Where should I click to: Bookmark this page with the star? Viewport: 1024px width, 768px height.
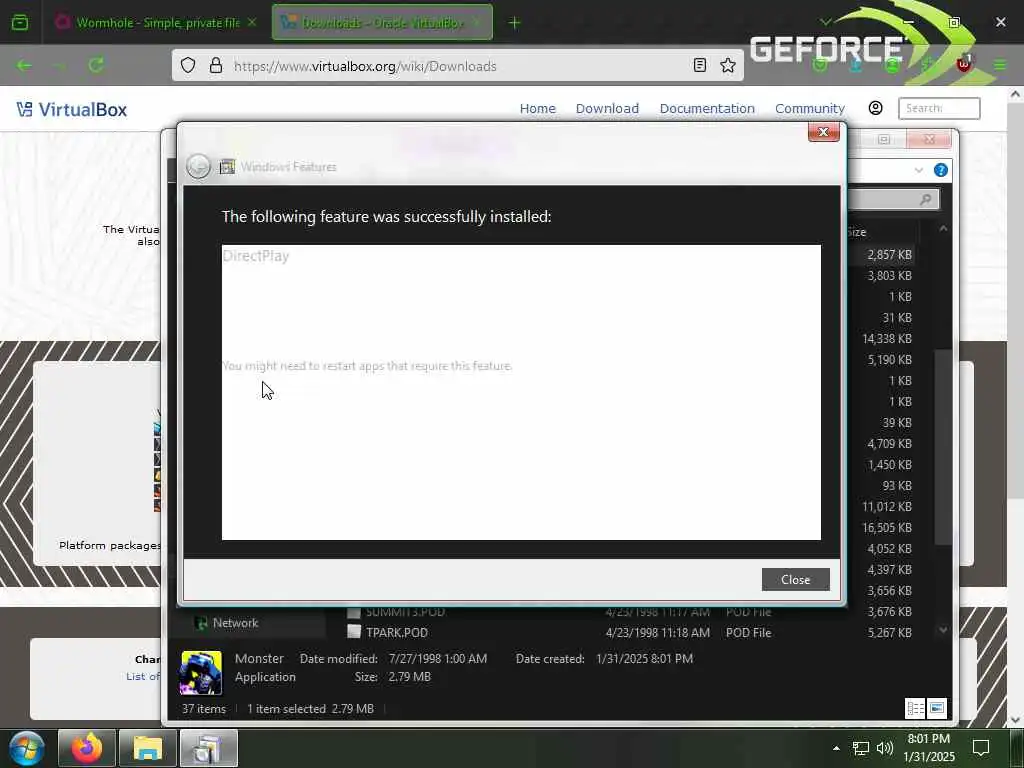(728, 65)
